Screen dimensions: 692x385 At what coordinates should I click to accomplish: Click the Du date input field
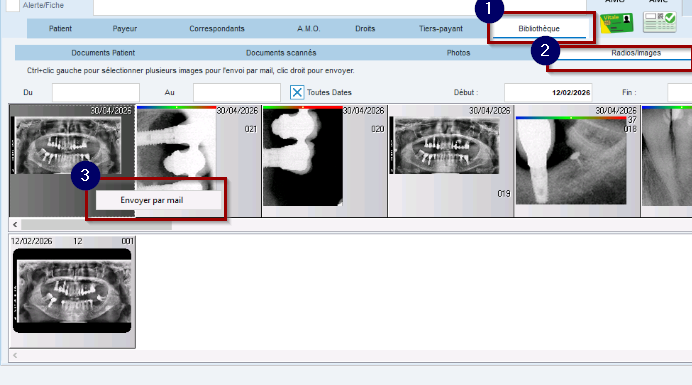click(x=96, y=93)
